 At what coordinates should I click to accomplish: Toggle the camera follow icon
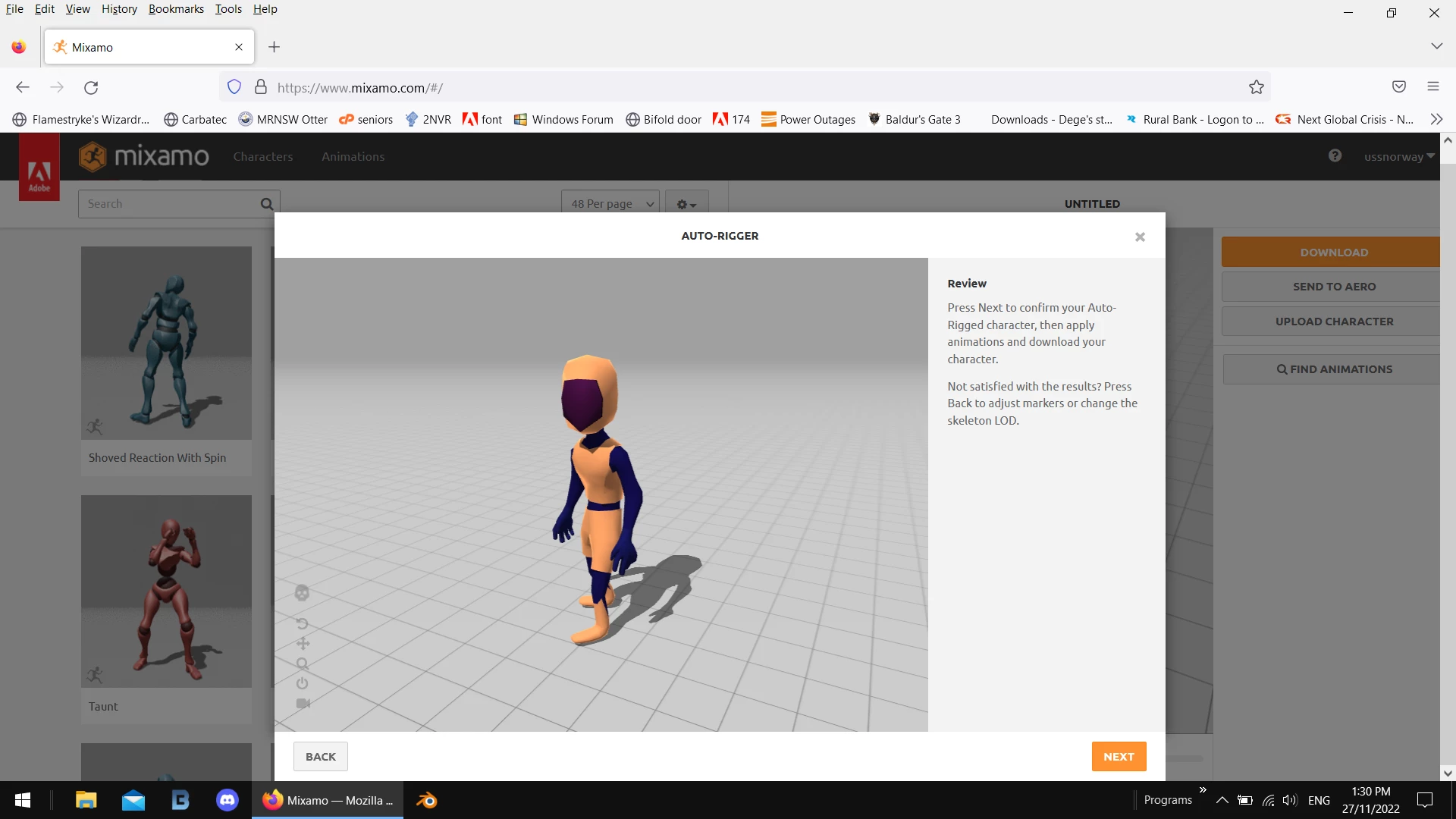303,704
